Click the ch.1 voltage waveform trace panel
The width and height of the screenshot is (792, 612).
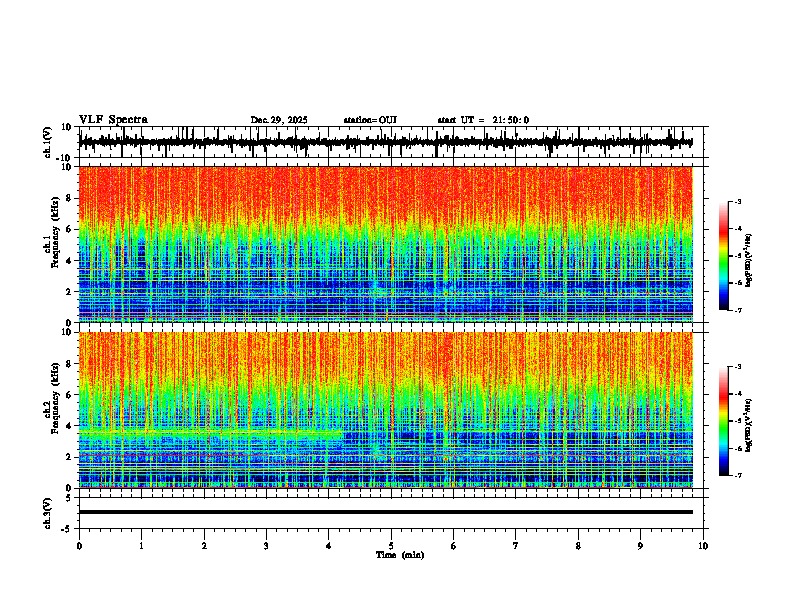click(x=391, y=142)
